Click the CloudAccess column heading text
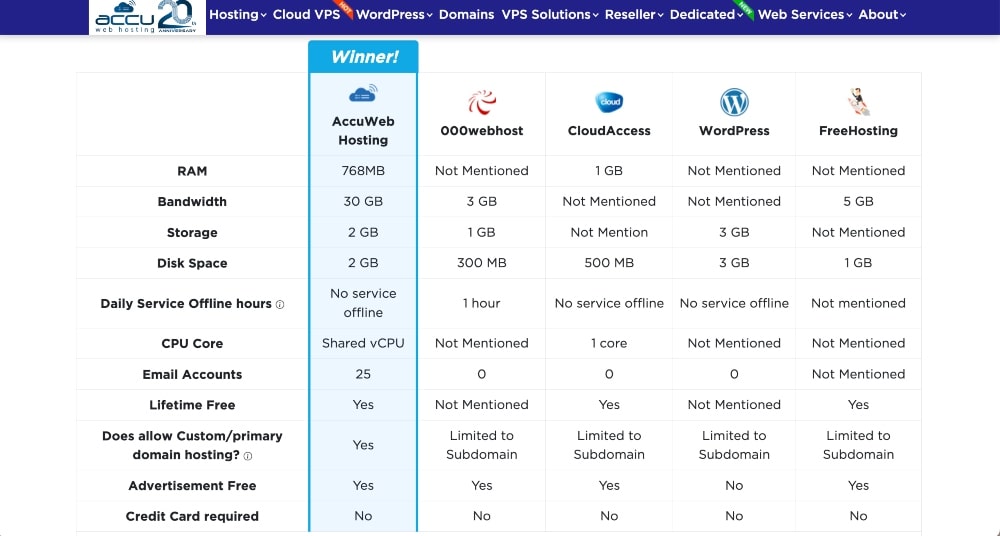Screen dimensions: 1000x536 609,131
